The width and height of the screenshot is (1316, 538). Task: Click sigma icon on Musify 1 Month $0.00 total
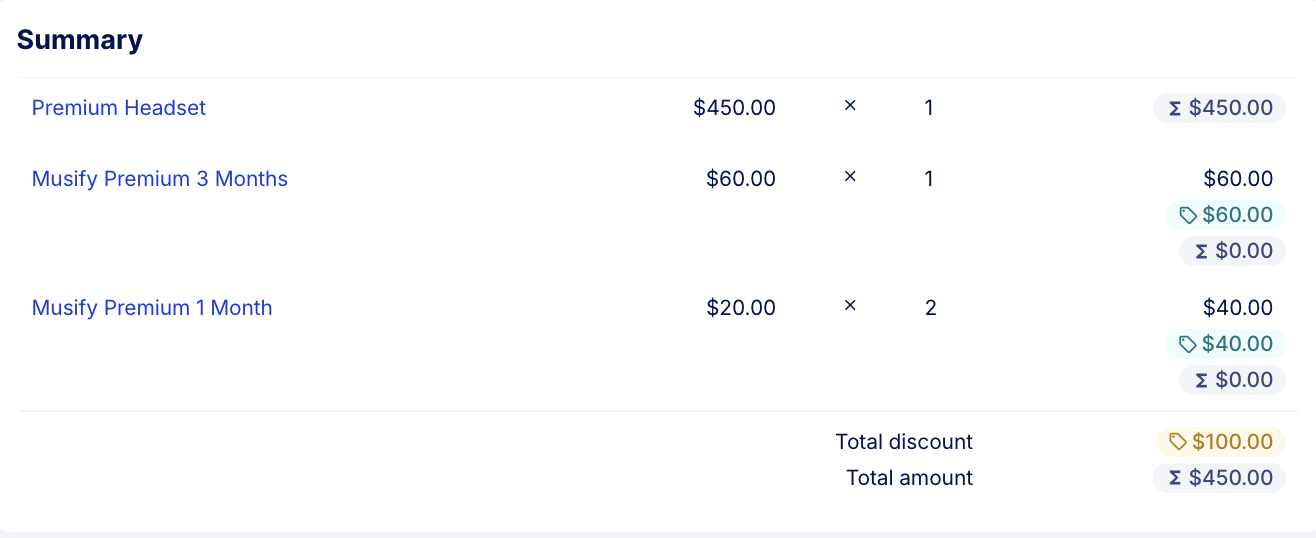pyautogui.click(x=1201, y=380)
